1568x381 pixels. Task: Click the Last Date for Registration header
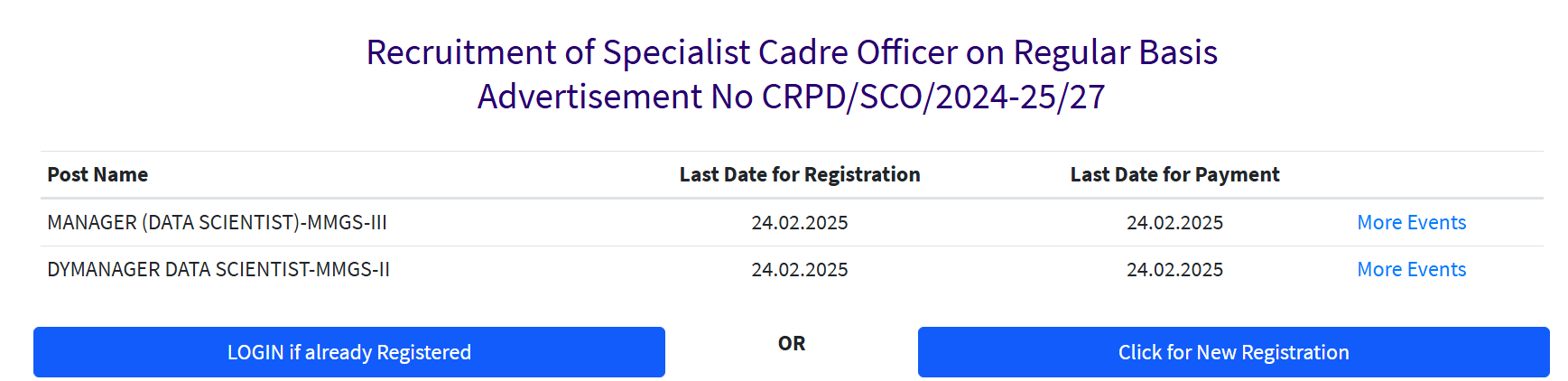click(799, 174)
